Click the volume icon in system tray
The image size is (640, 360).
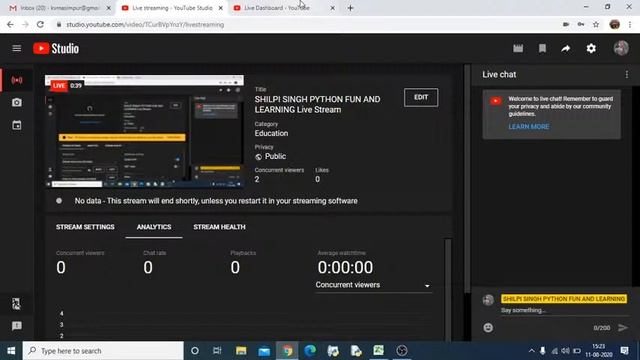pyautogui.click(x=565, y=351)
